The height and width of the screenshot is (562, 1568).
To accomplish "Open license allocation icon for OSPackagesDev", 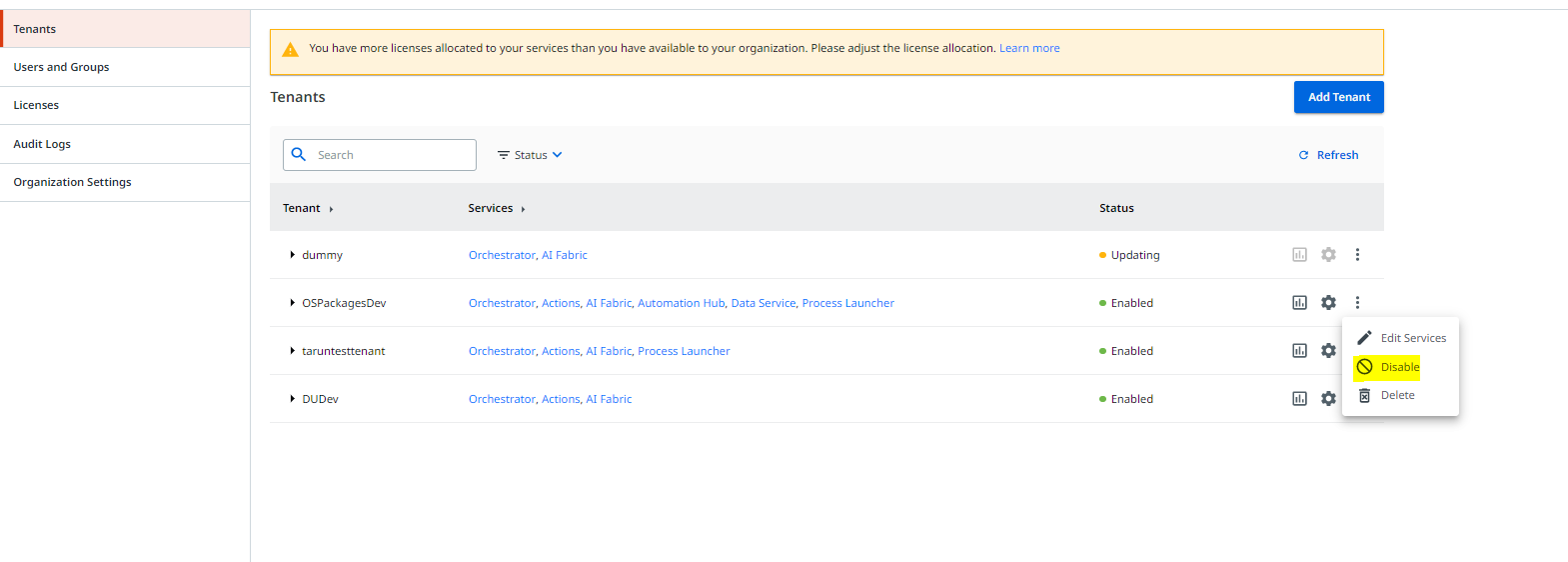I will click(x=1299, y=302).
